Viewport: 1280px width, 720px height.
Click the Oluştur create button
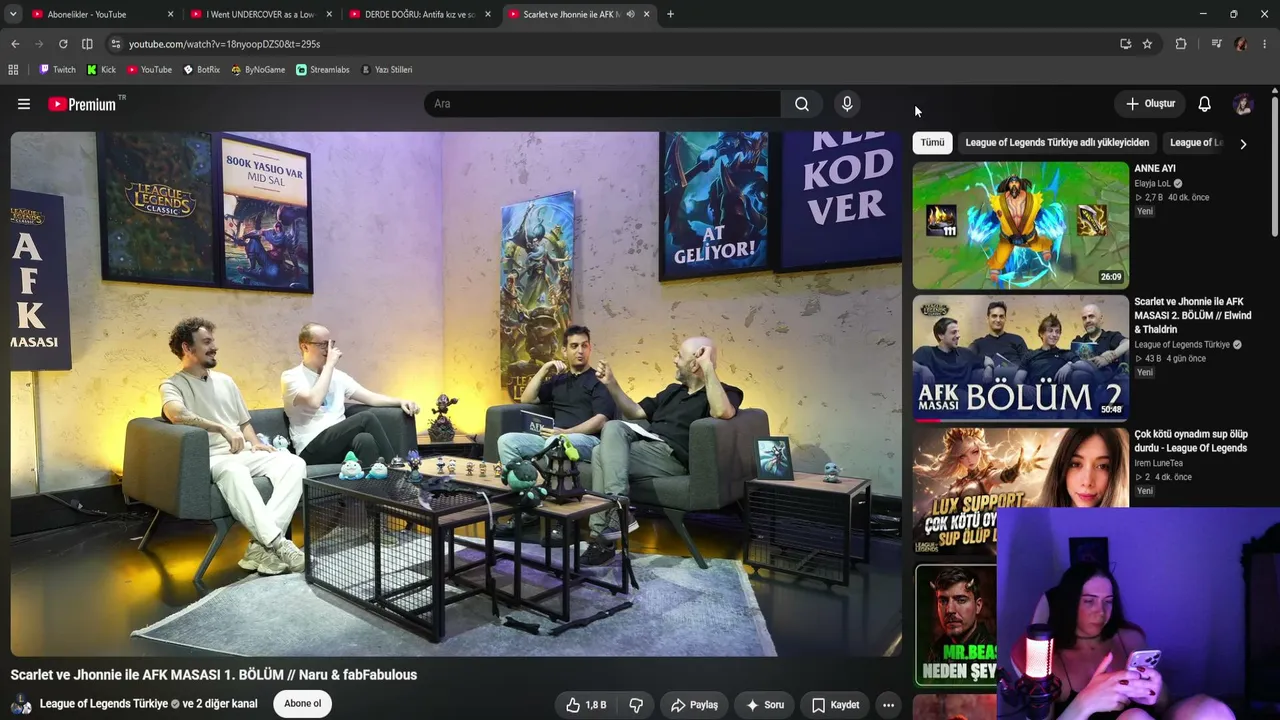tap(1151, 104)
